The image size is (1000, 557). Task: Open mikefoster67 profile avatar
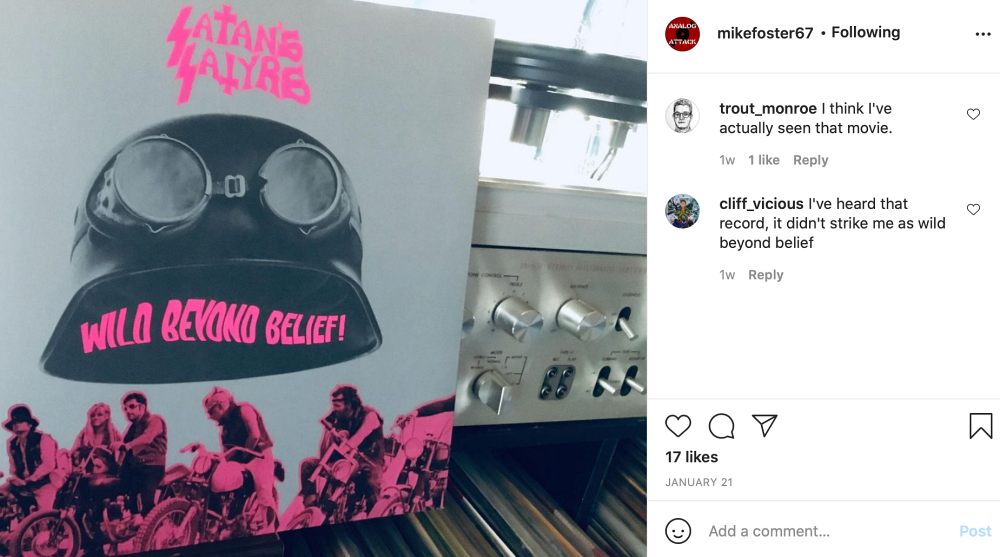tap(682, 34)
